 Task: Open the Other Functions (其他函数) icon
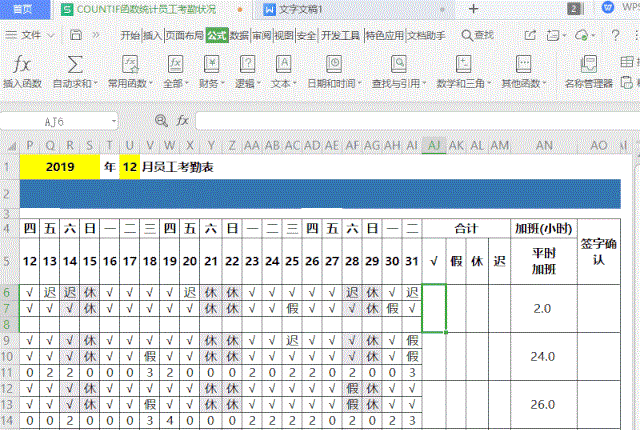[x=523, y=64]
